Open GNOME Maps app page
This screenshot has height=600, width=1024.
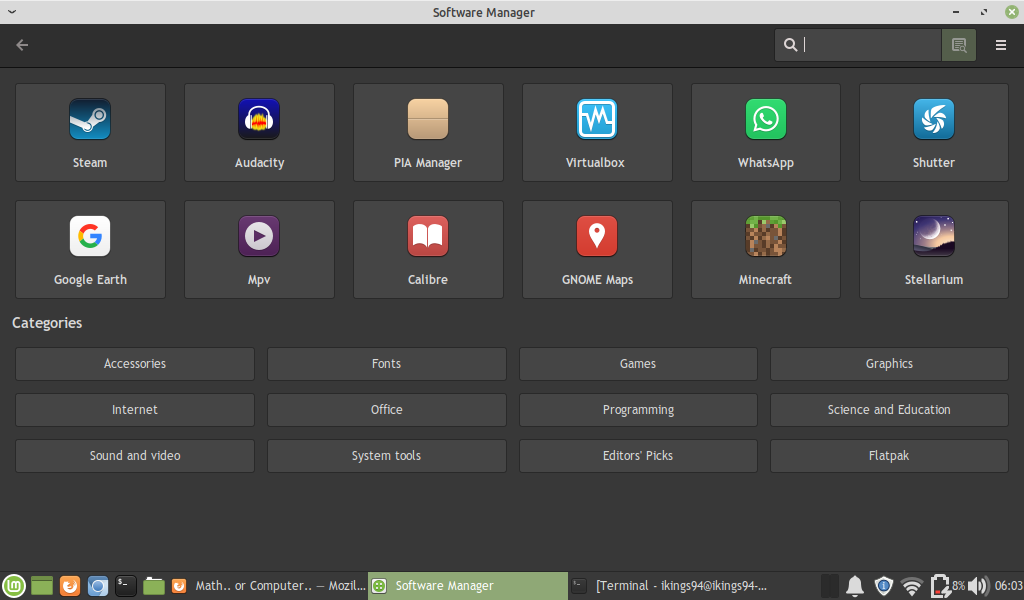(x=597, y=249)
